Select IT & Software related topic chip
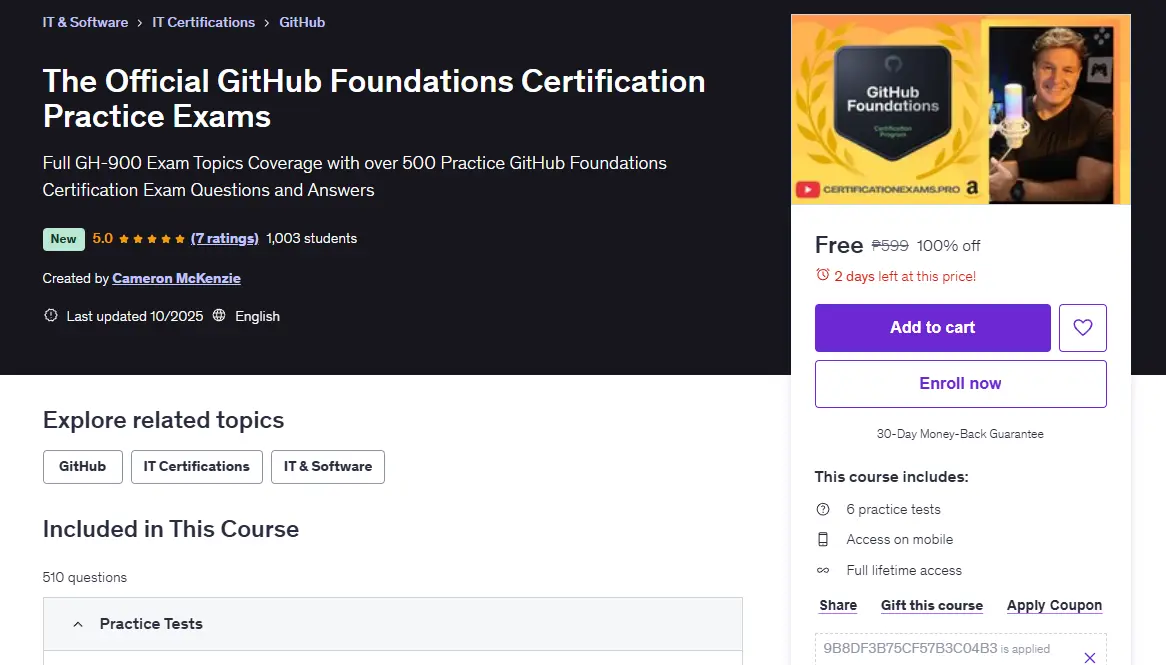This screenshot has height=665, width=1166. coord(327,466)
